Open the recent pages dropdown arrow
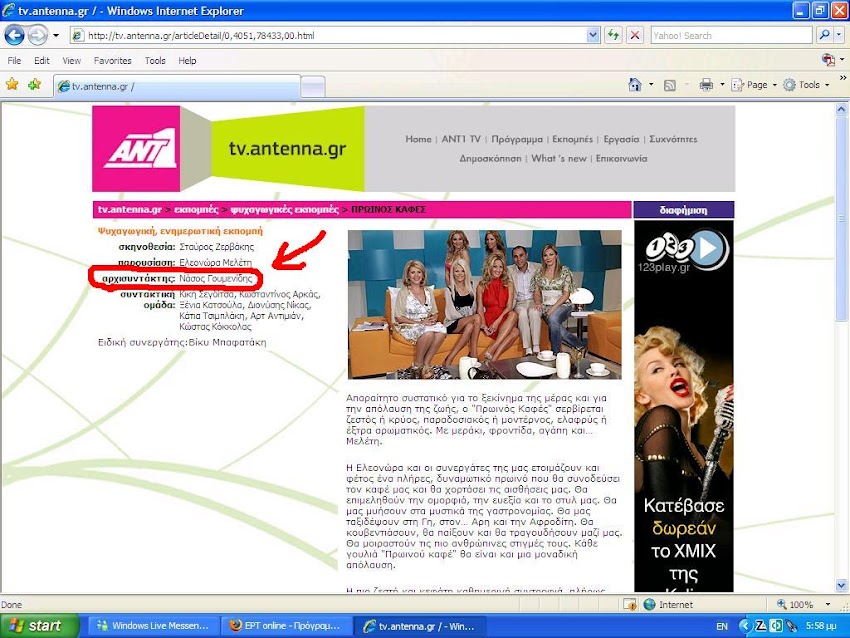The image size is (850, 638). click(x=56, y=36)
